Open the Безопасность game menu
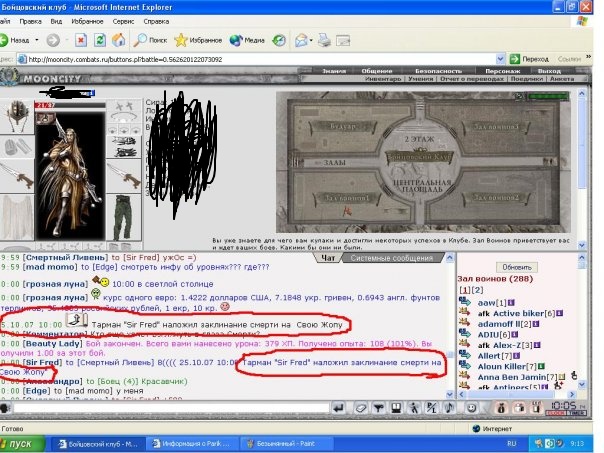 coord(438,71)
